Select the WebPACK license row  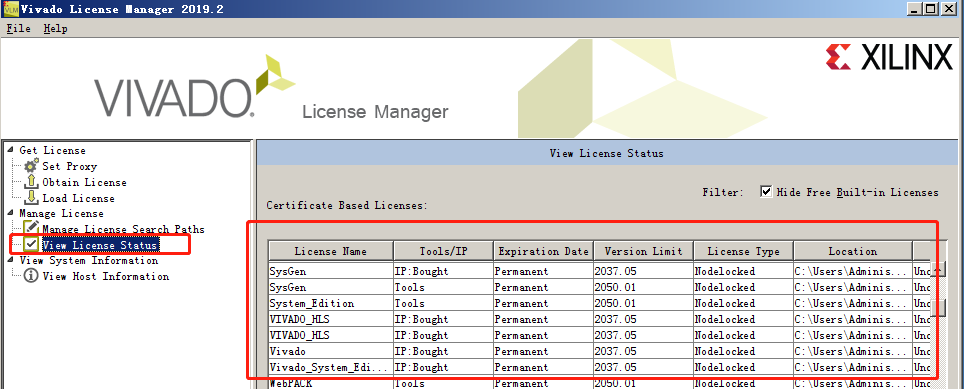coord(599,383)
